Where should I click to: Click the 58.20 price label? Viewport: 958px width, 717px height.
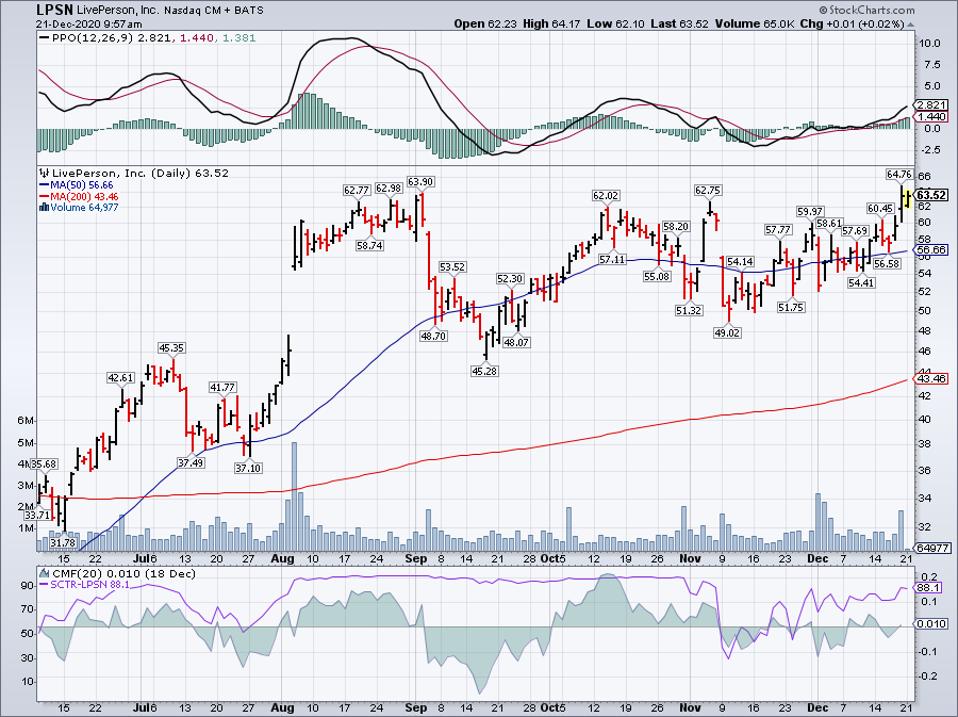point(676,227)
